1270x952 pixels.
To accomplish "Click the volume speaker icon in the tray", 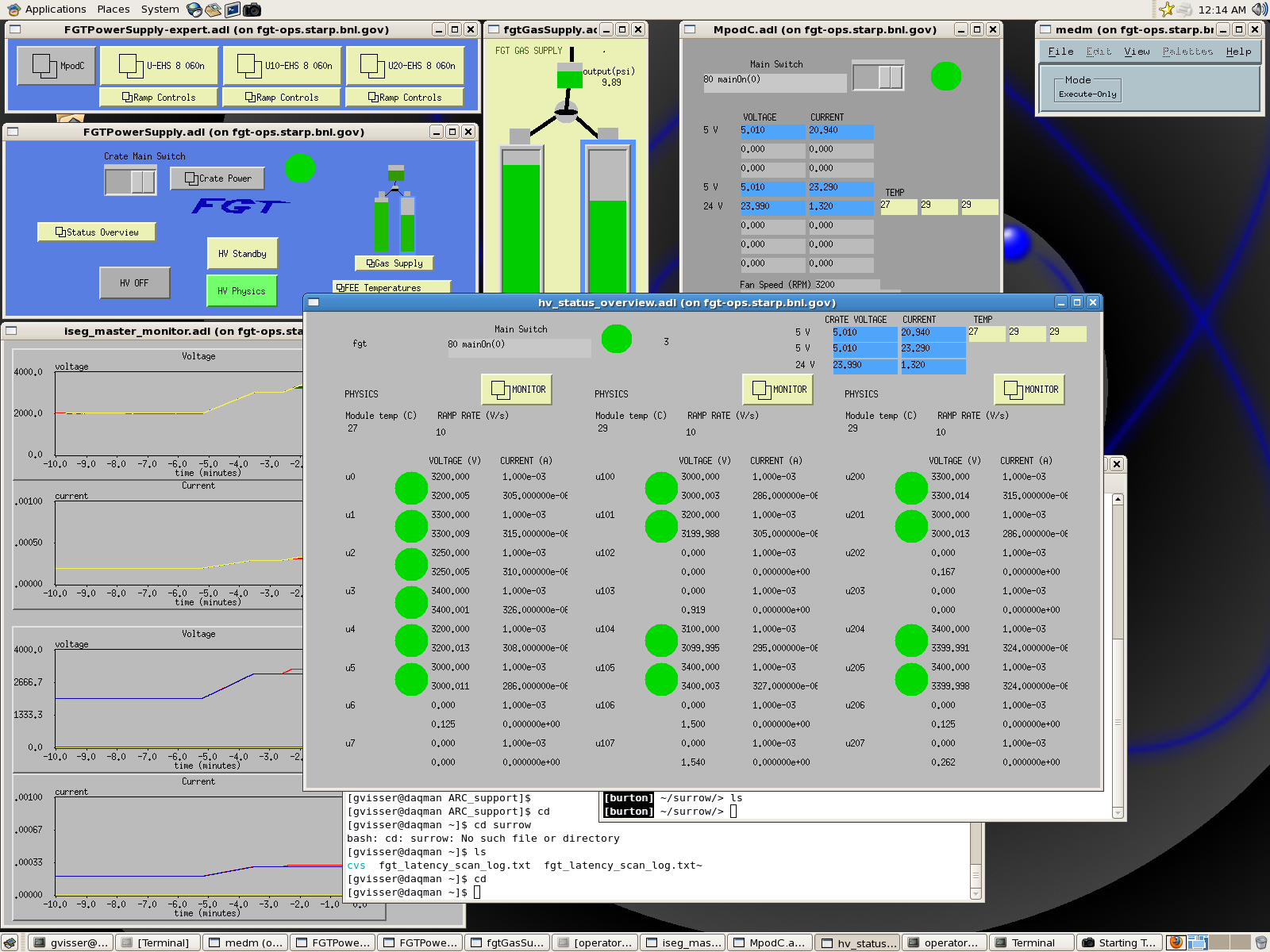I will point(1260,10).
